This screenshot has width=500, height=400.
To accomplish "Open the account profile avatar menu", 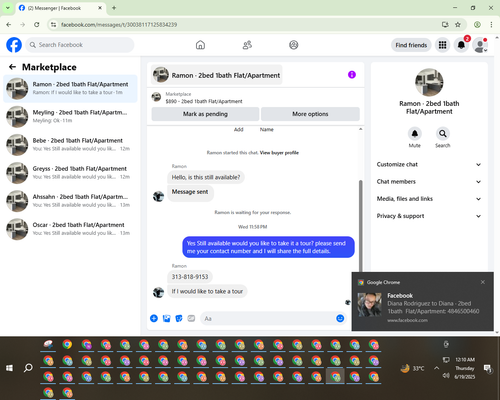I will tap(480, 45).
